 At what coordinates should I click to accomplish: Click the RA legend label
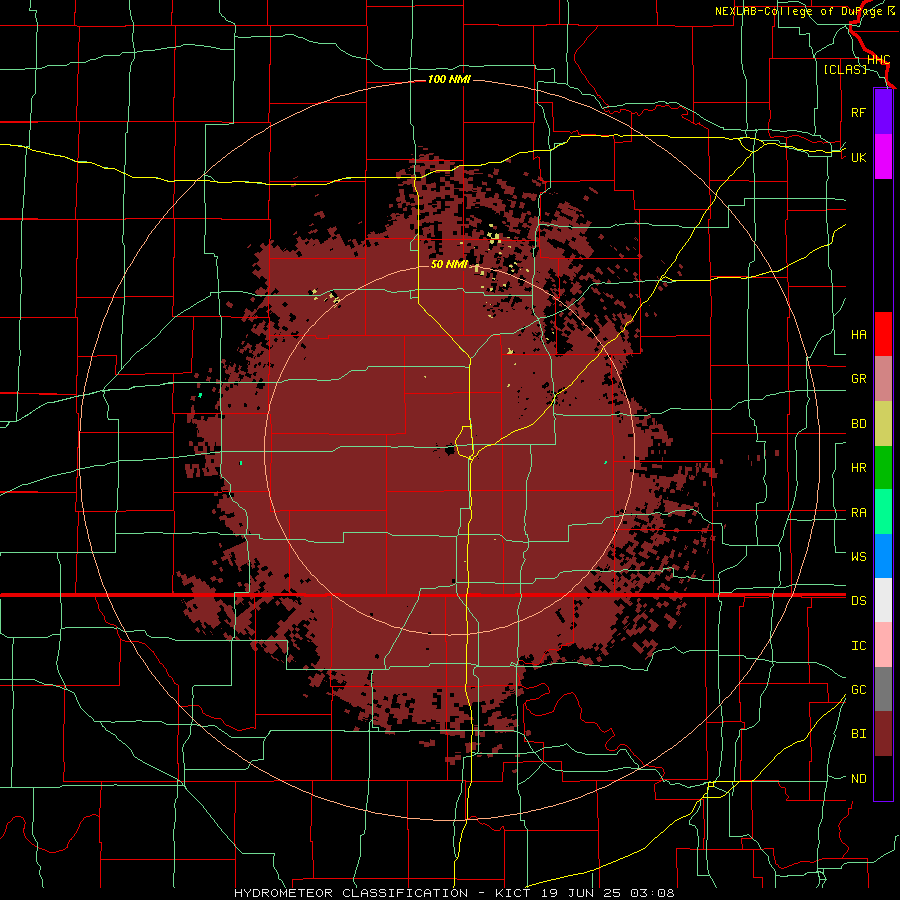(x=858, y=513)
